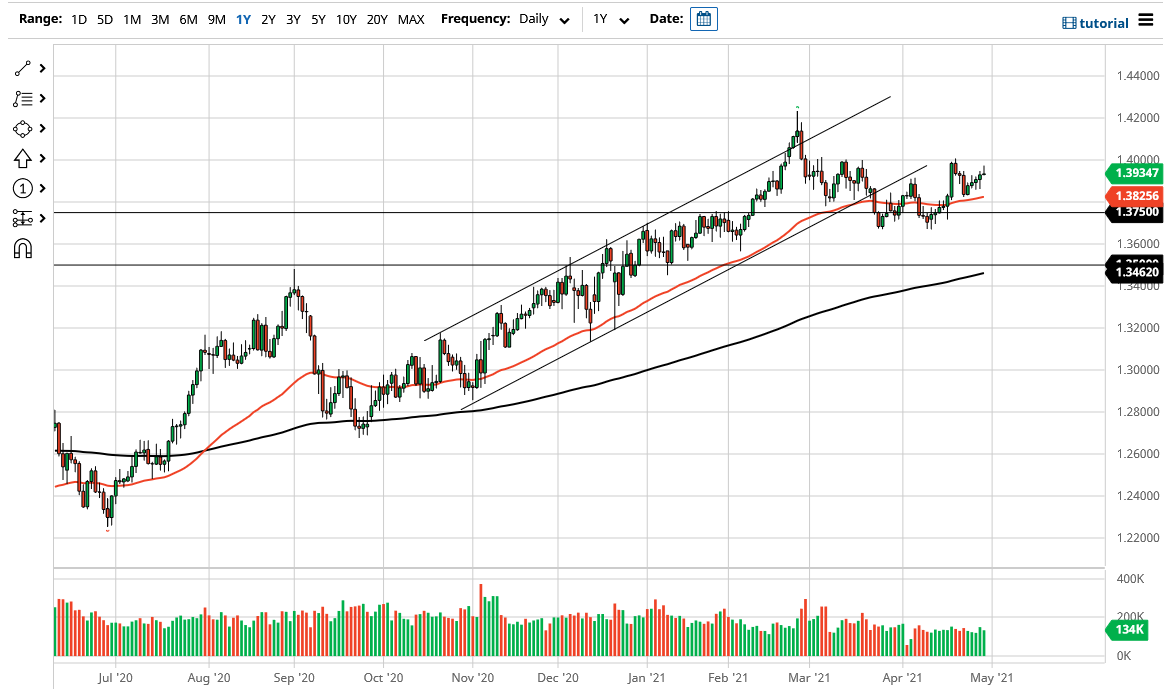Expand the trend line tool options chevron
The width and height of the screenshot is (1172, 699).
(40, 68)
